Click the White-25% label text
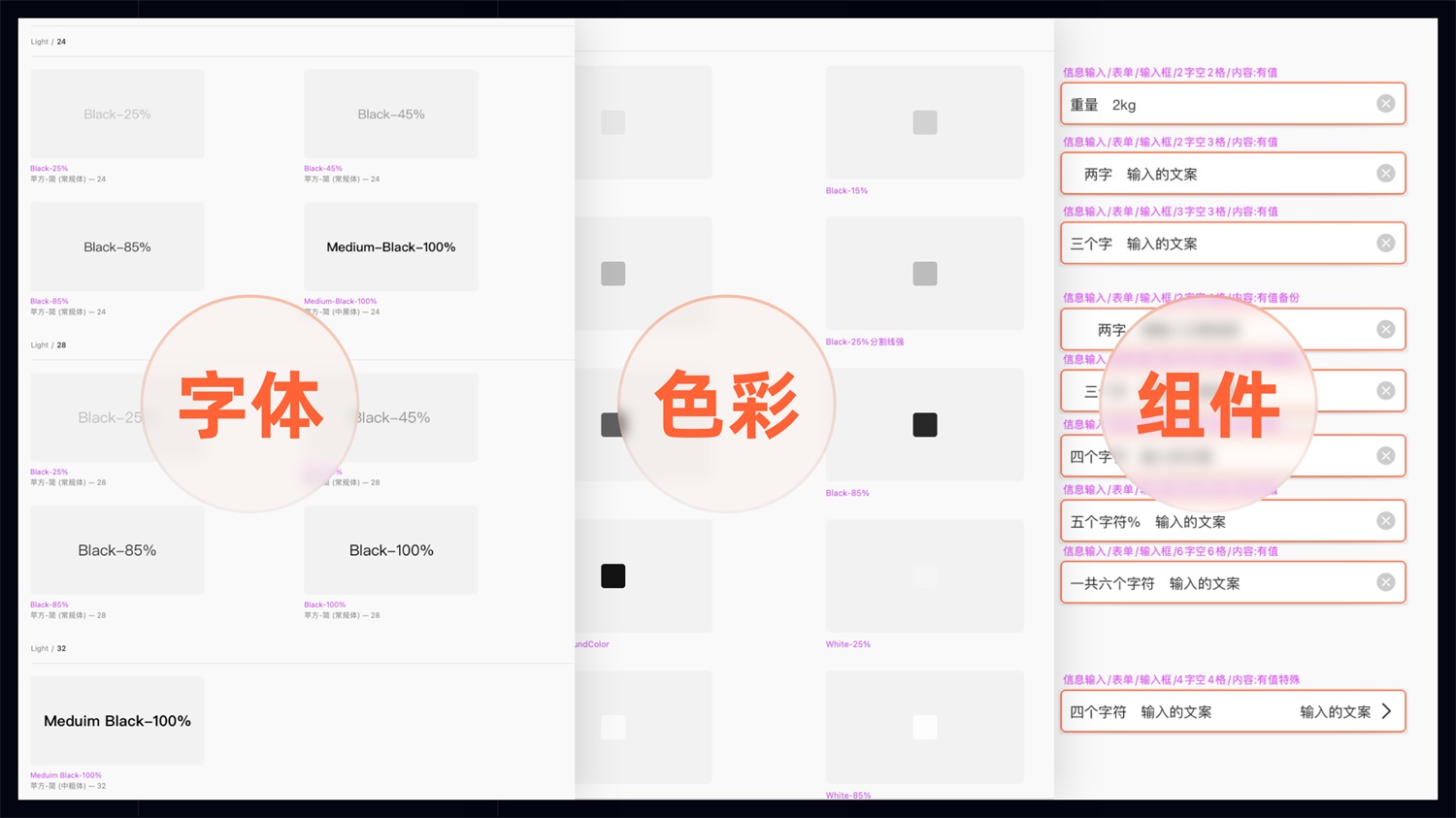 848,644
